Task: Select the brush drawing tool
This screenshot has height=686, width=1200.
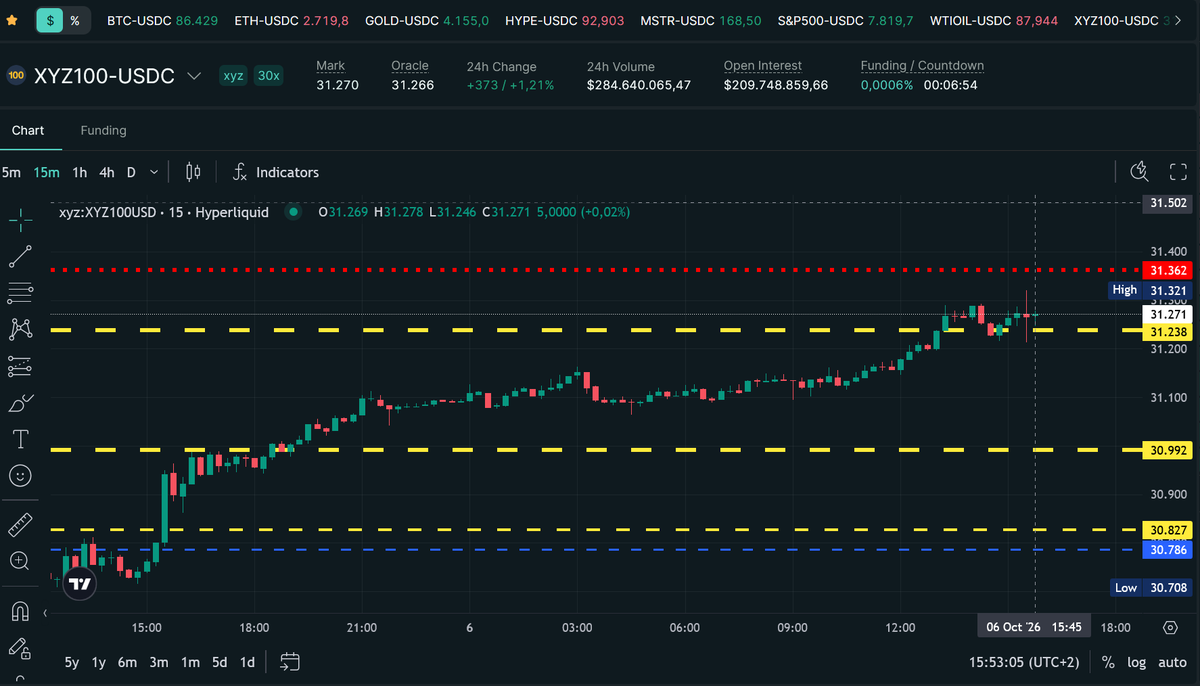Action: point(19,403)
